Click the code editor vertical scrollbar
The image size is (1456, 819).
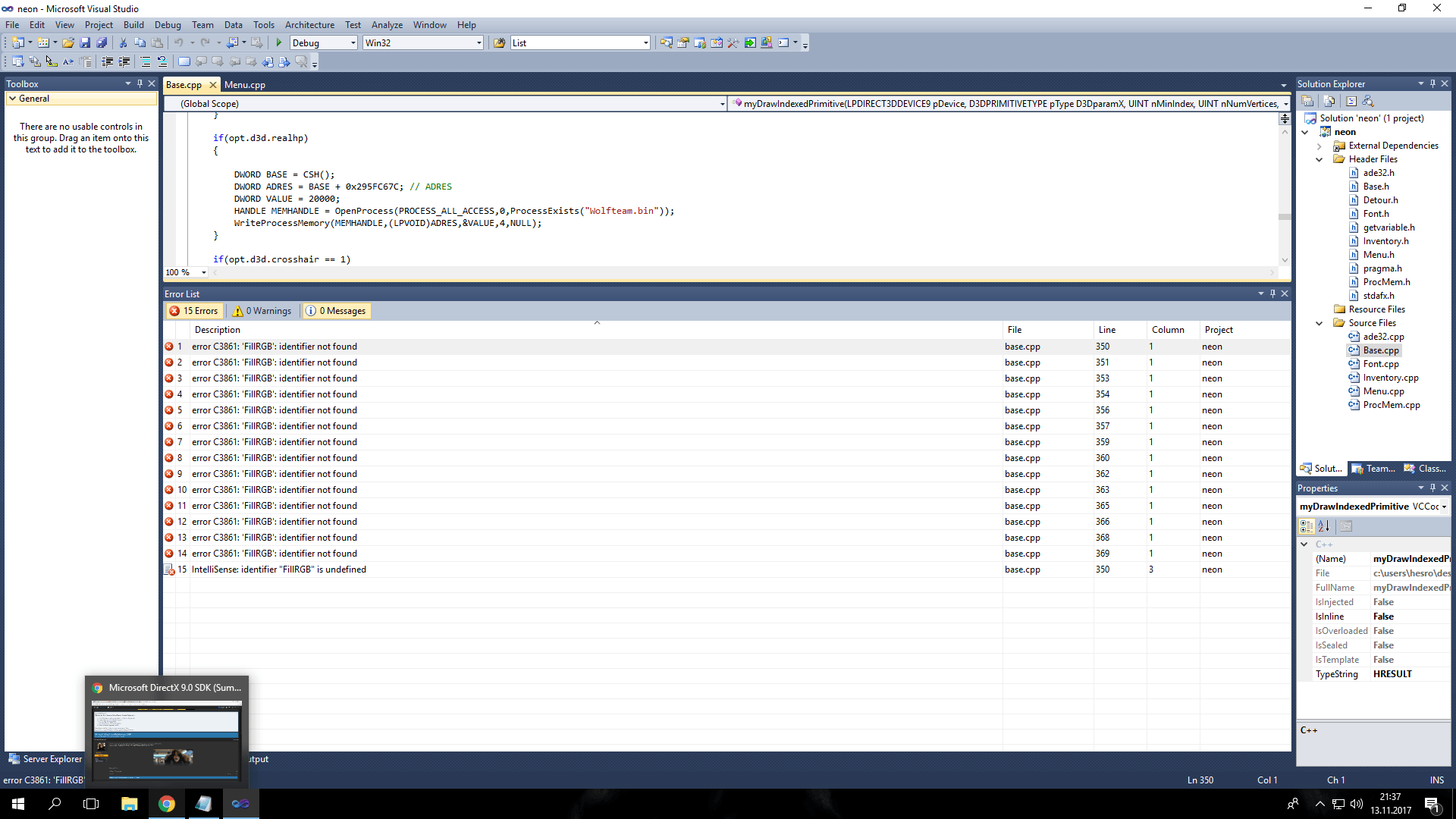(1285, 196)
